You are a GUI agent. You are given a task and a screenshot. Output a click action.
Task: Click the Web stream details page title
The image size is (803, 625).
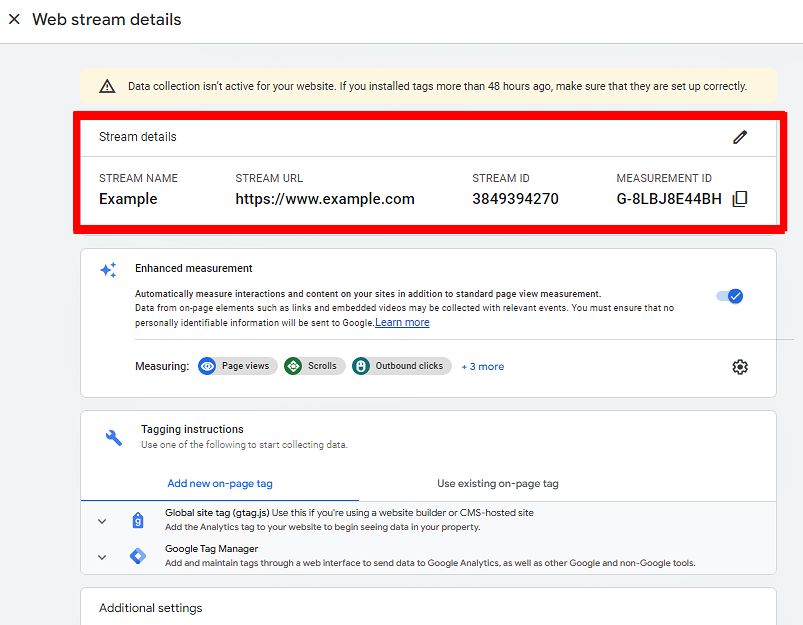click(x=107, y=19)
